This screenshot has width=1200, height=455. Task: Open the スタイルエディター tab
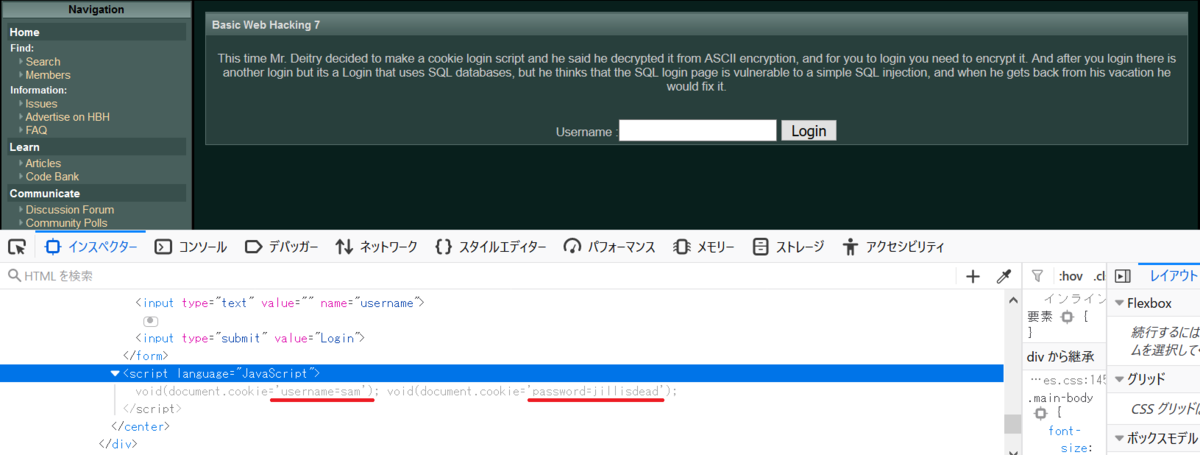pyautogui.click(x=491, y=246)
